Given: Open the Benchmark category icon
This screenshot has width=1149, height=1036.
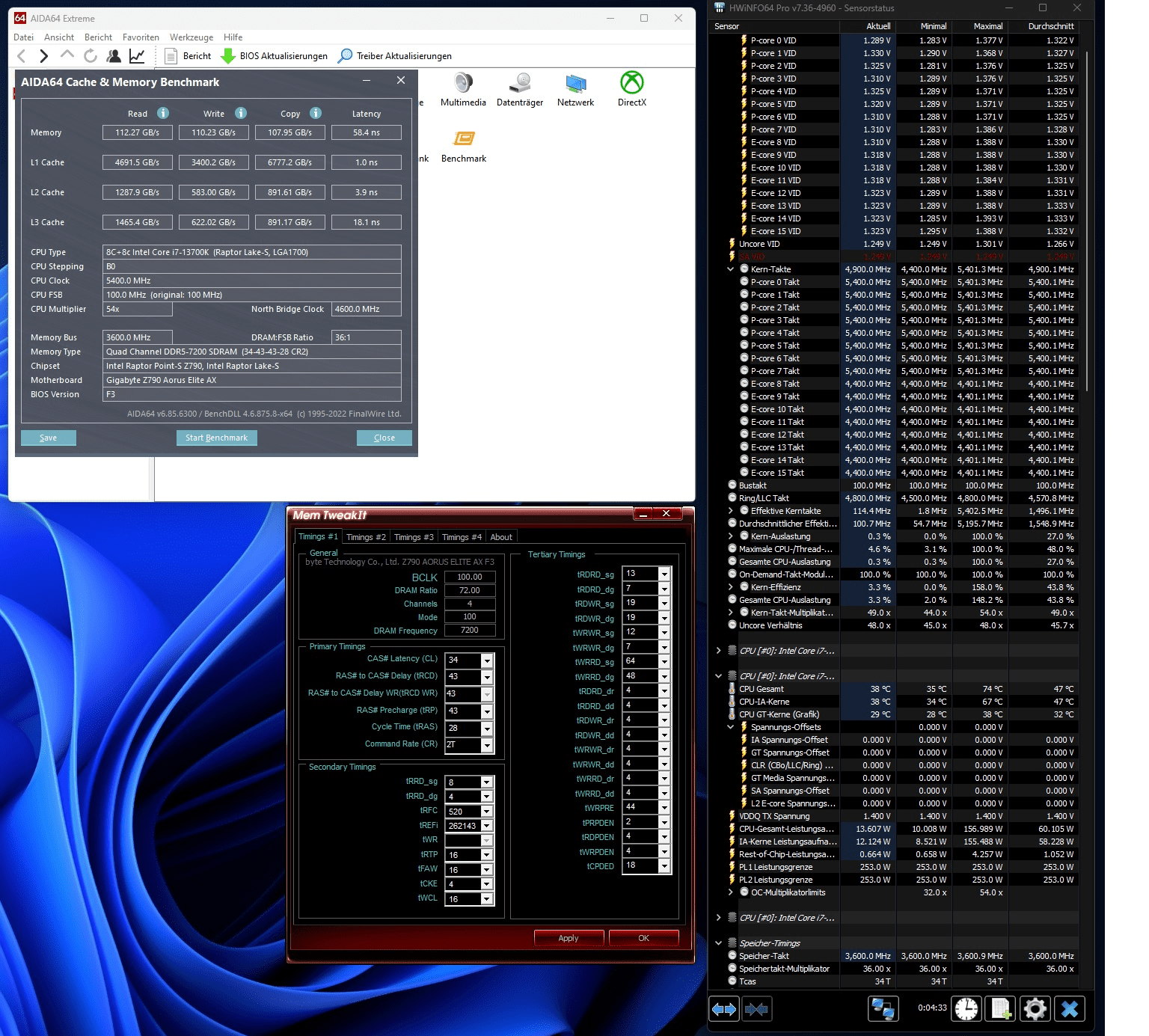Looking at the screenshot, I should 464,146.
